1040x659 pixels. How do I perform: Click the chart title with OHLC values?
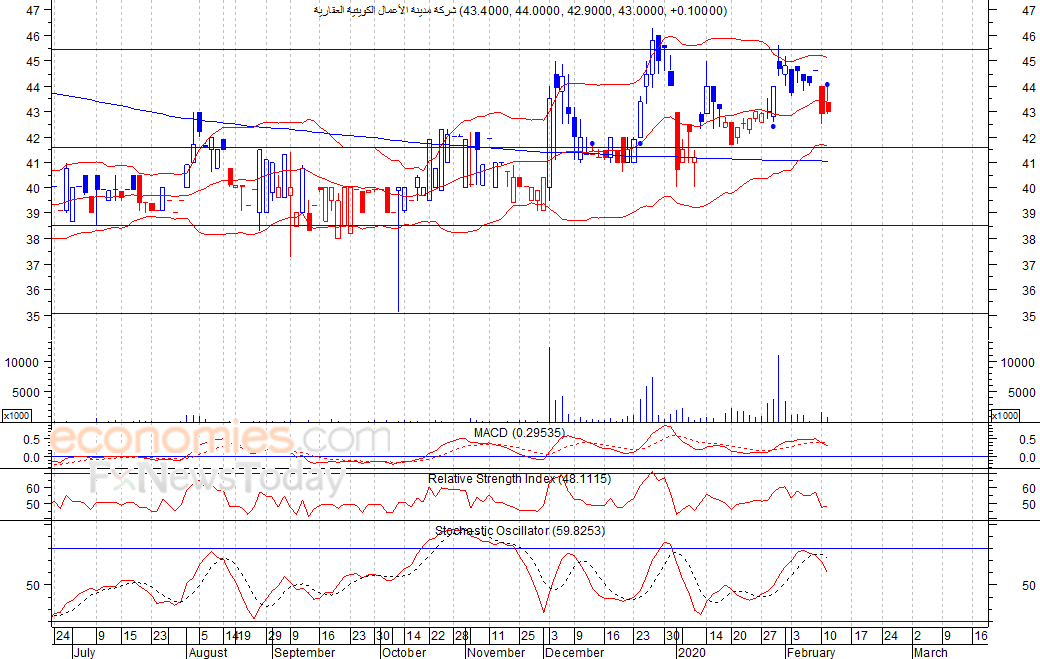pos(520,11)
